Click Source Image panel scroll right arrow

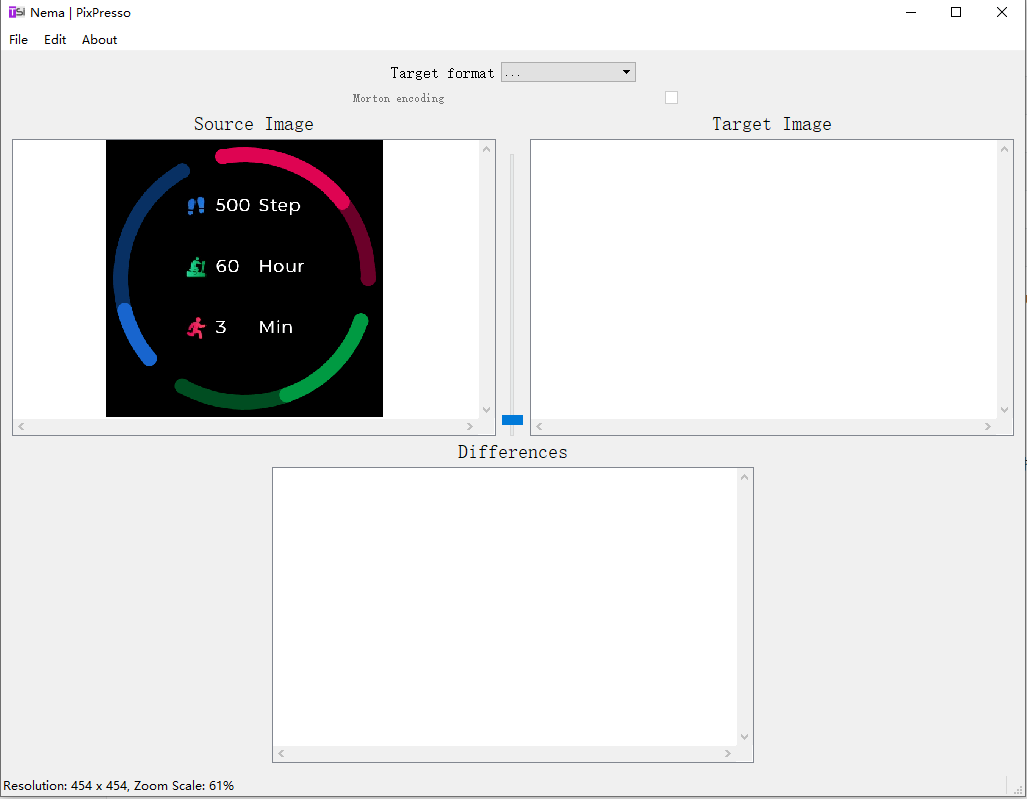(x=470, y=426)
